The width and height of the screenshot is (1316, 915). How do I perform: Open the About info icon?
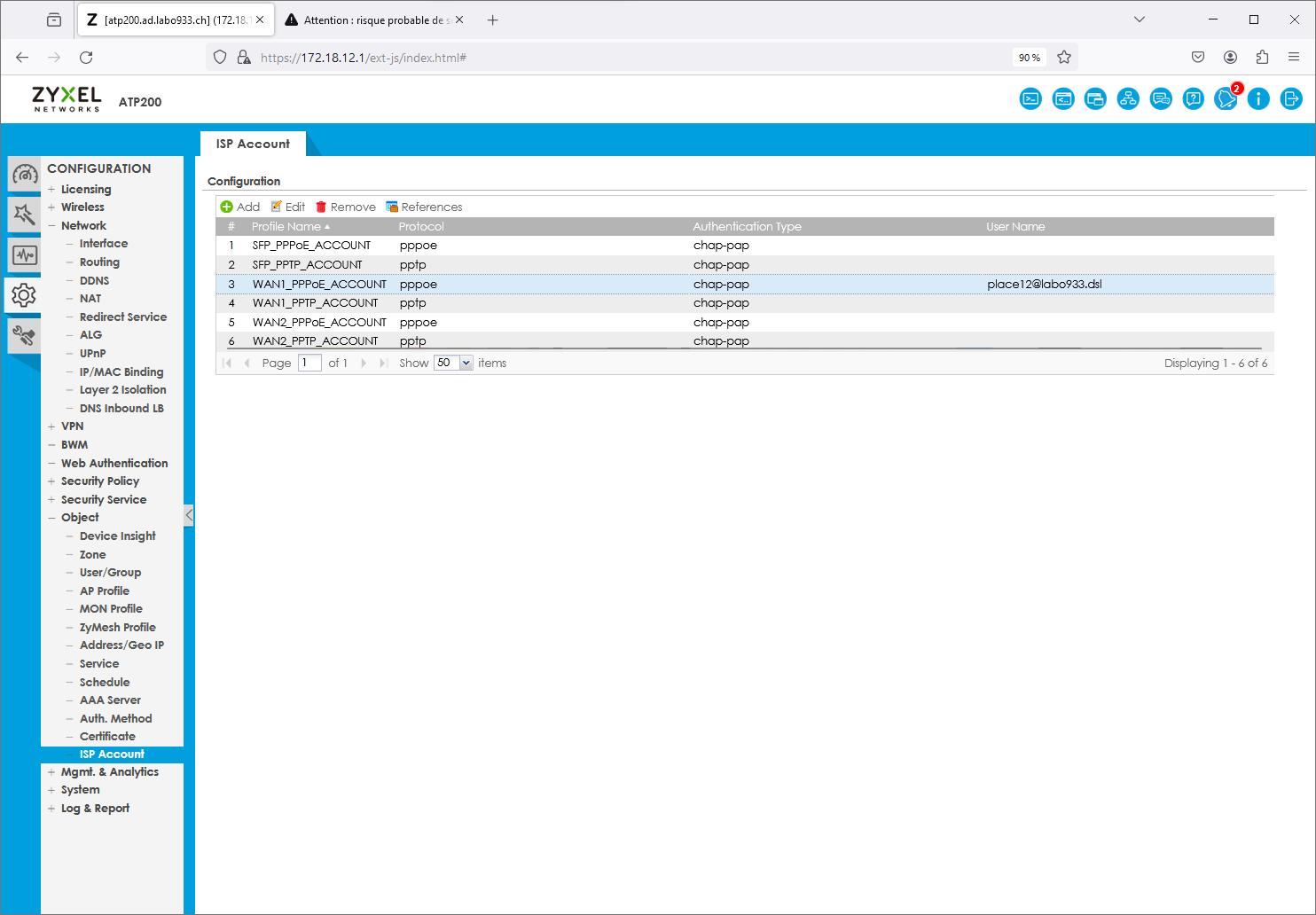(x=1258, y=98)
